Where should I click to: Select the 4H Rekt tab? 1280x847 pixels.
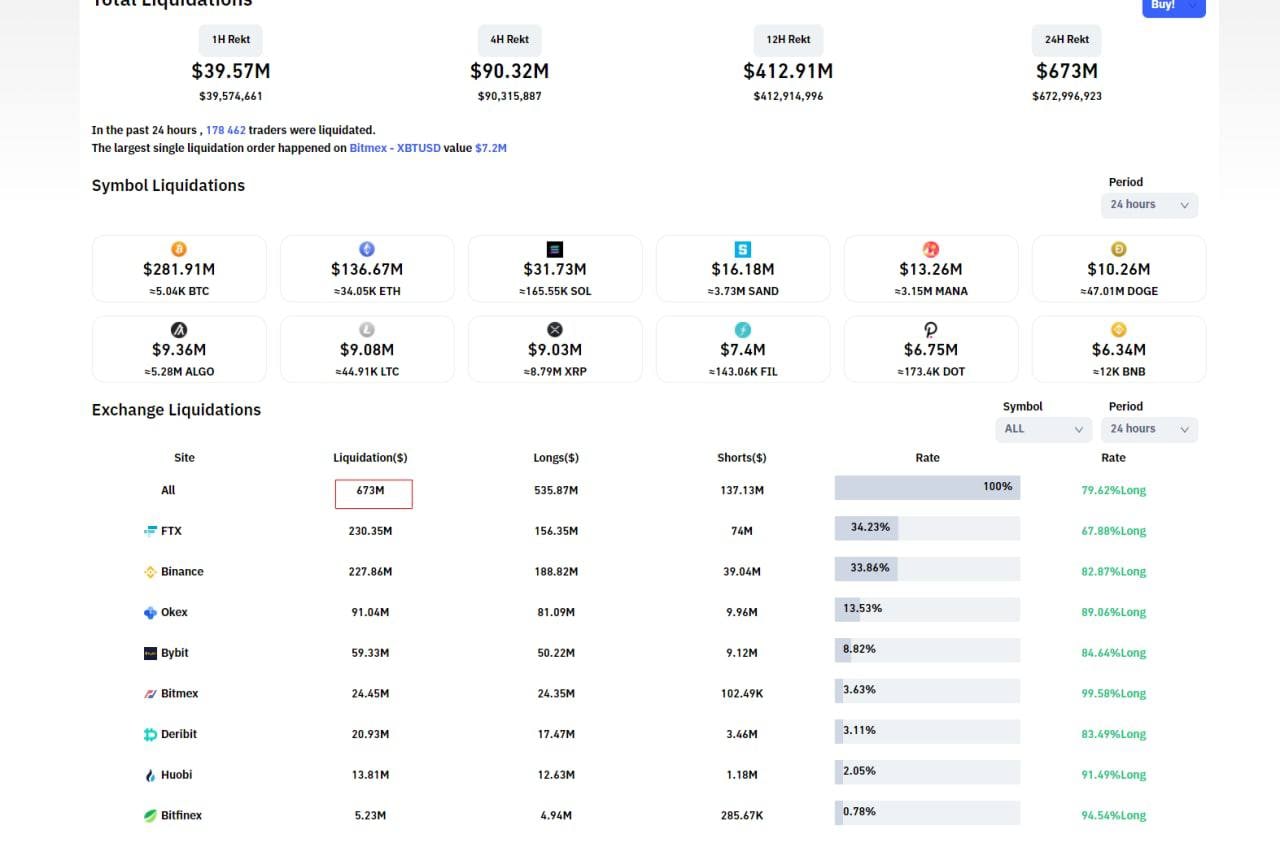click(x=510, y=40)
